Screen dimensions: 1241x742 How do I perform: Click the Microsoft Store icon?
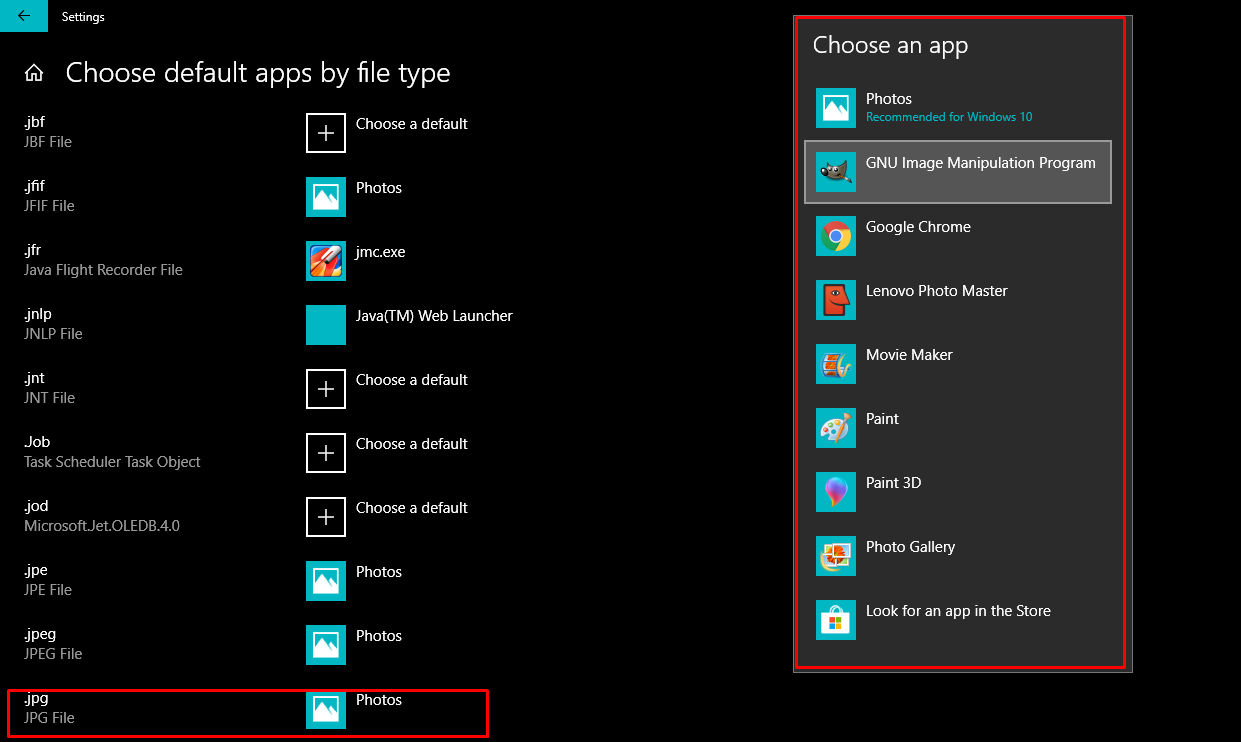836,620
